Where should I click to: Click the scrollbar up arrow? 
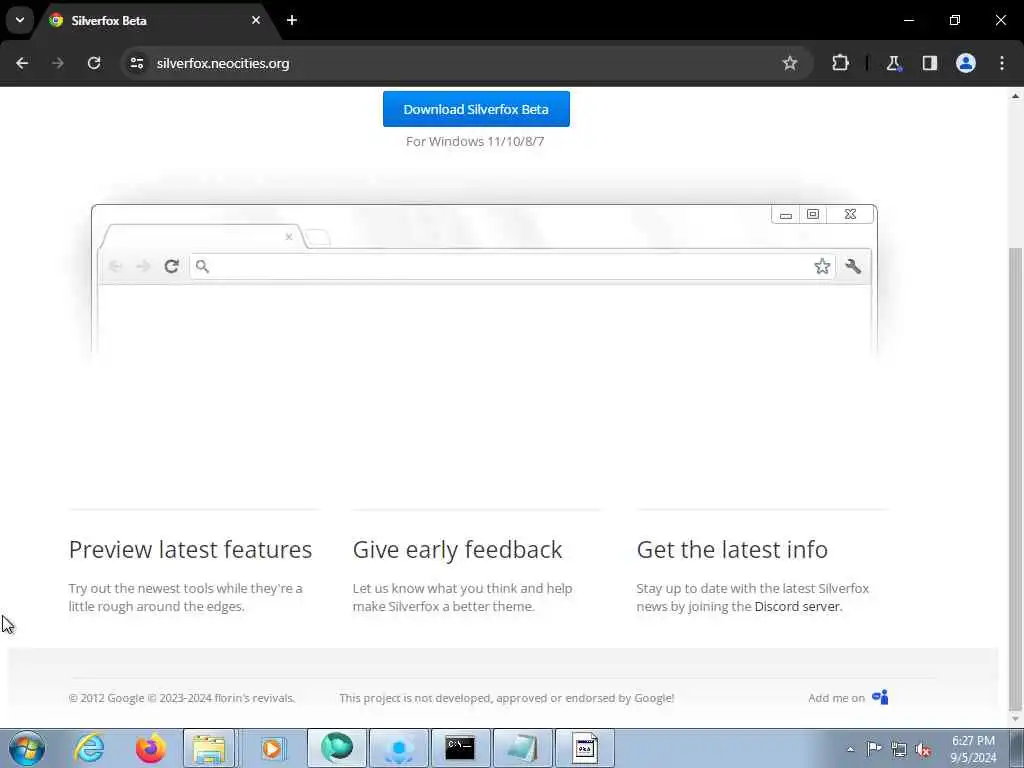1015,96
